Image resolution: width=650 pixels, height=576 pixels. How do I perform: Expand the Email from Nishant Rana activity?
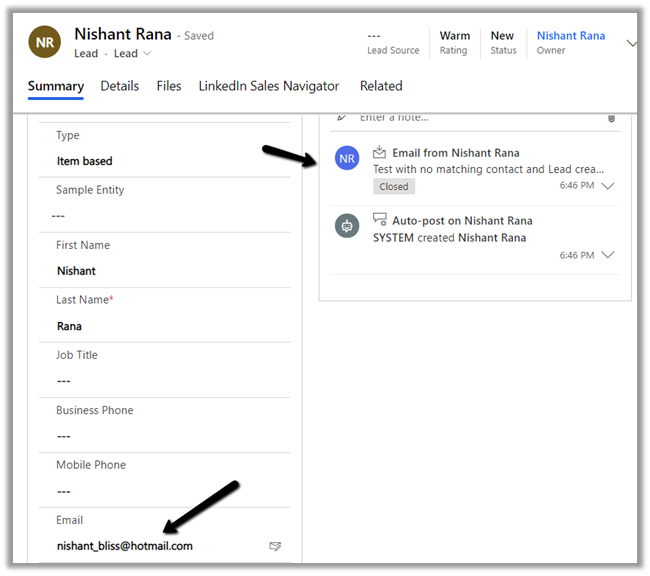click(607, 186)
